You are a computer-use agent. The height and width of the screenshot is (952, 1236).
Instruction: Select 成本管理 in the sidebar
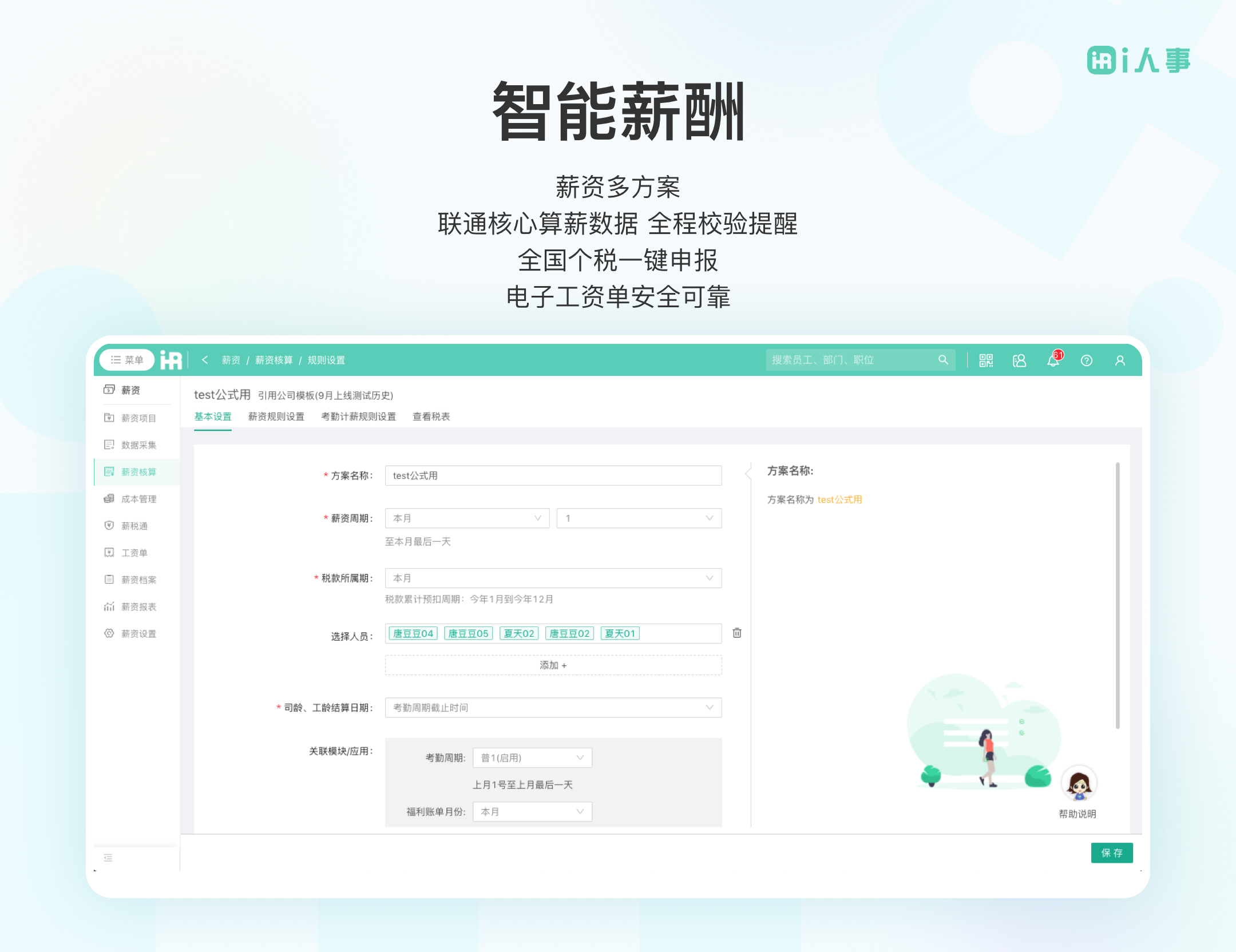tap(137, 499)
